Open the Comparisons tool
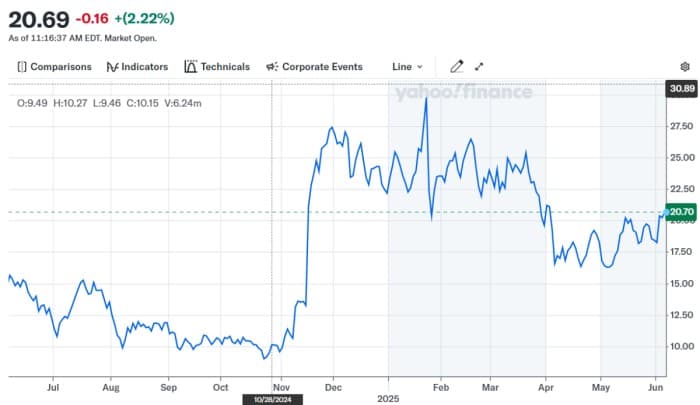This screenshot has width=700, height=405. (x=54, y=67)
